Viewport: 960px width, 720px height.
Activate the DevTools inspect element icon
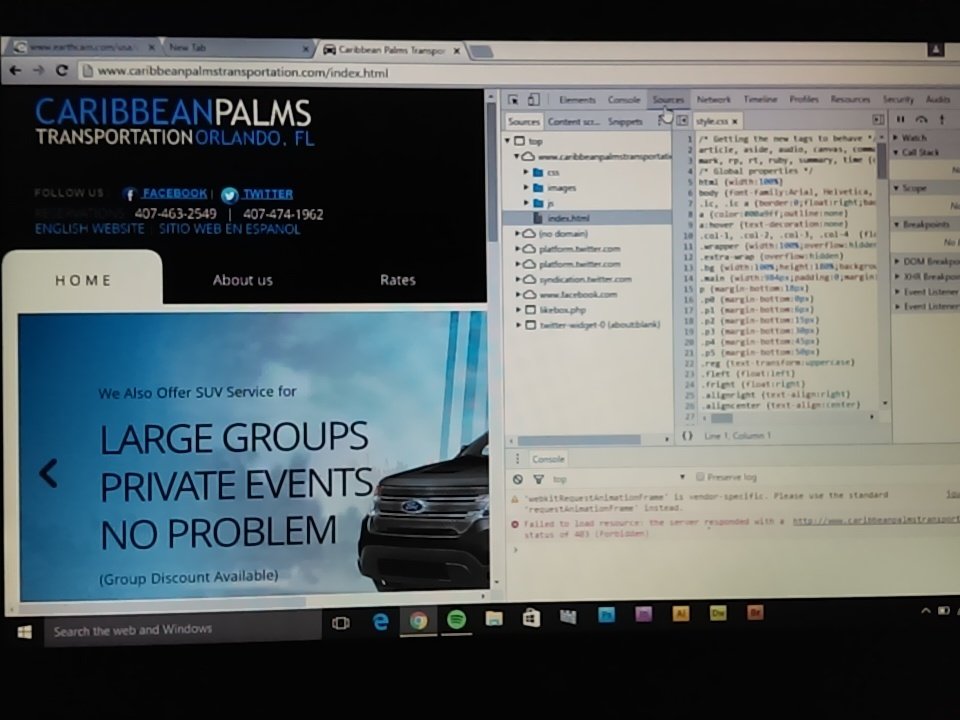pyautogui.click(x=513, y=100)
